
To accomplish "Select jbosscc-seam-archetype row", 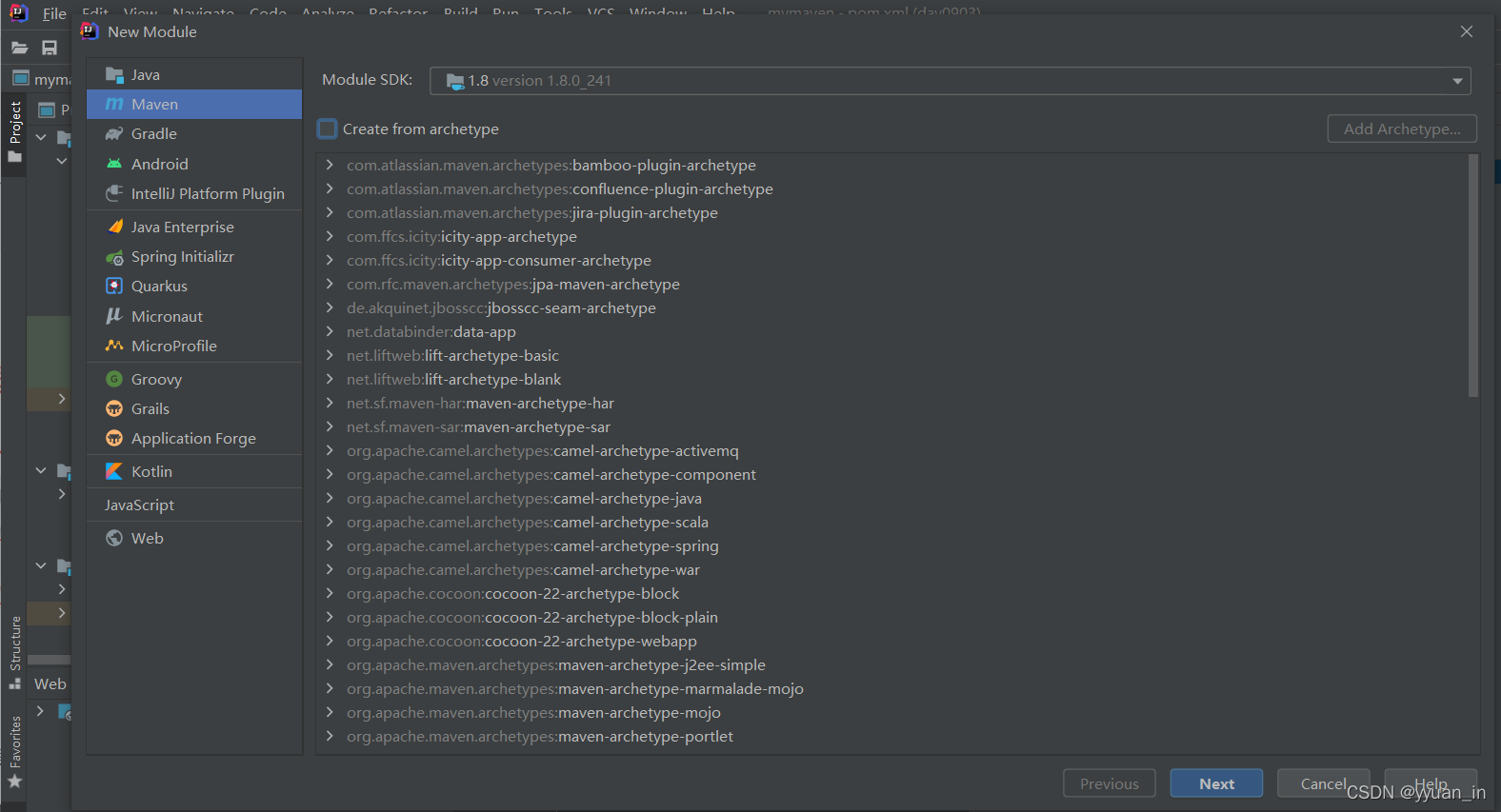I will [x=893, y=307].
